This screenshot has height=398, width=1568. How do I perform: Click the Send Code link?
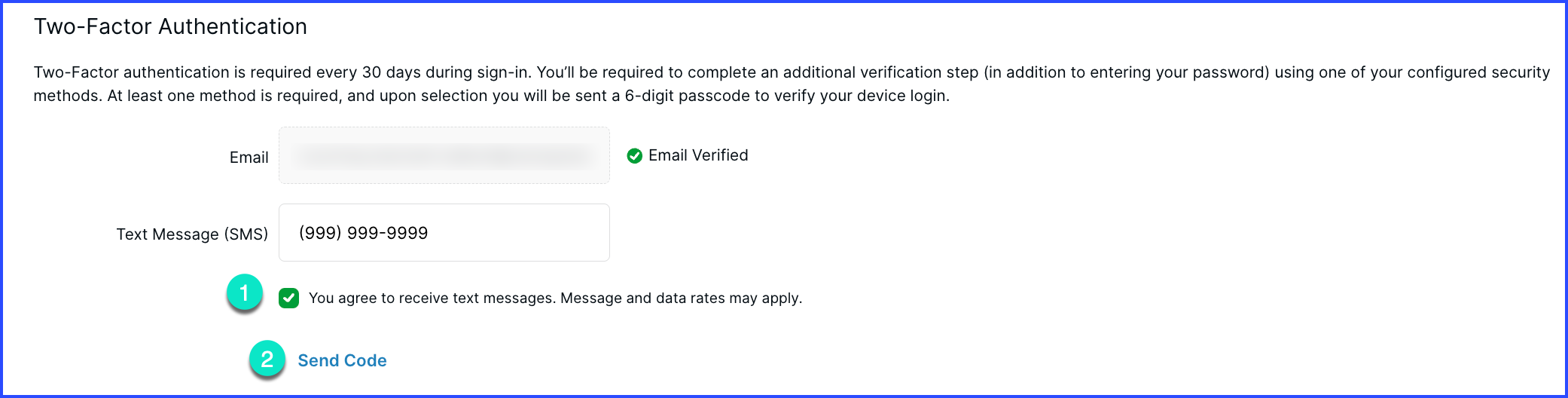pyautogui.click(x=342, y=361)
